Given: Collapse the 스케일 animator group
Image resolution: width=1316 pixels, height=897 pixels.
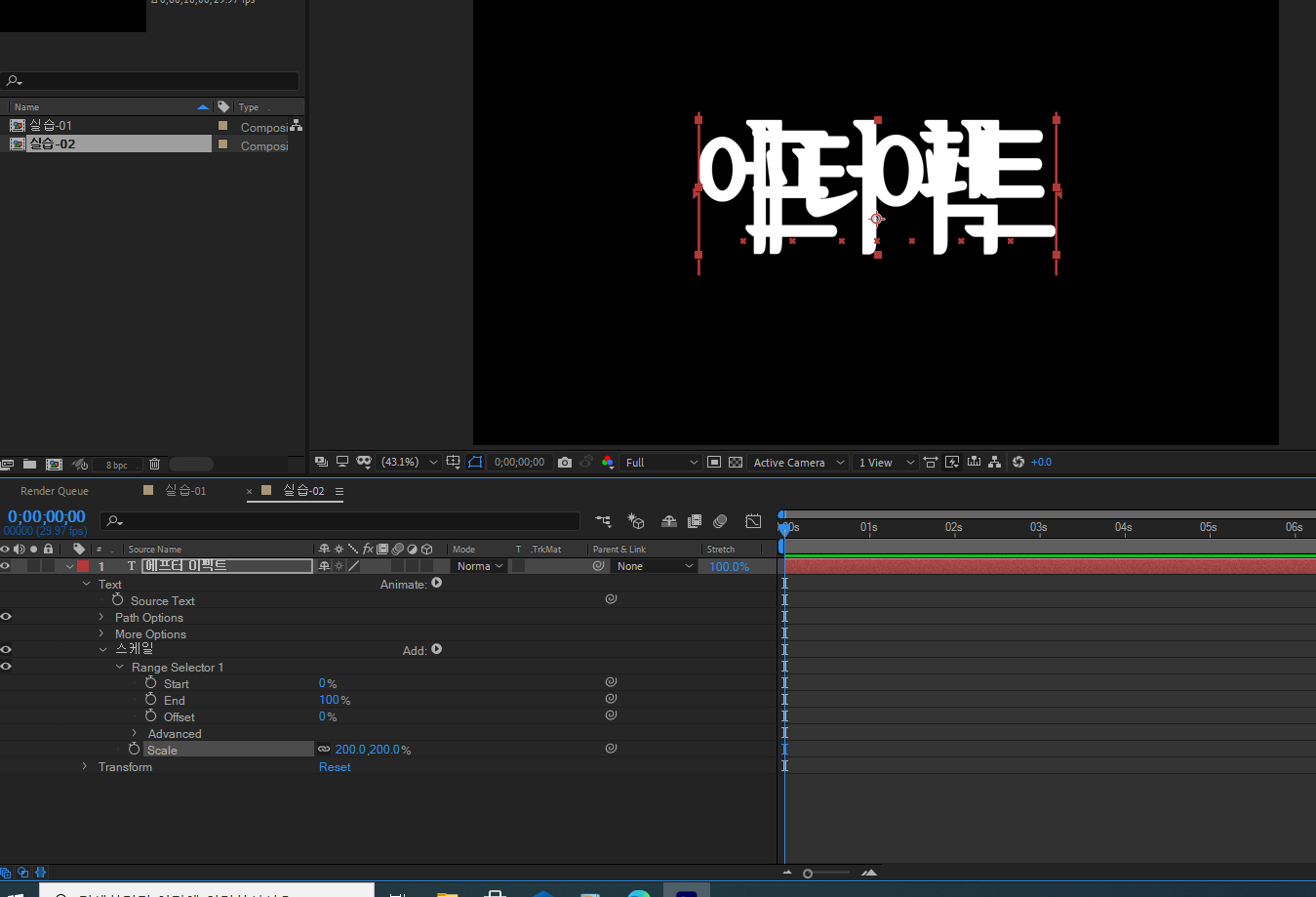Looking at the screenshot, I should pos(102,650).
